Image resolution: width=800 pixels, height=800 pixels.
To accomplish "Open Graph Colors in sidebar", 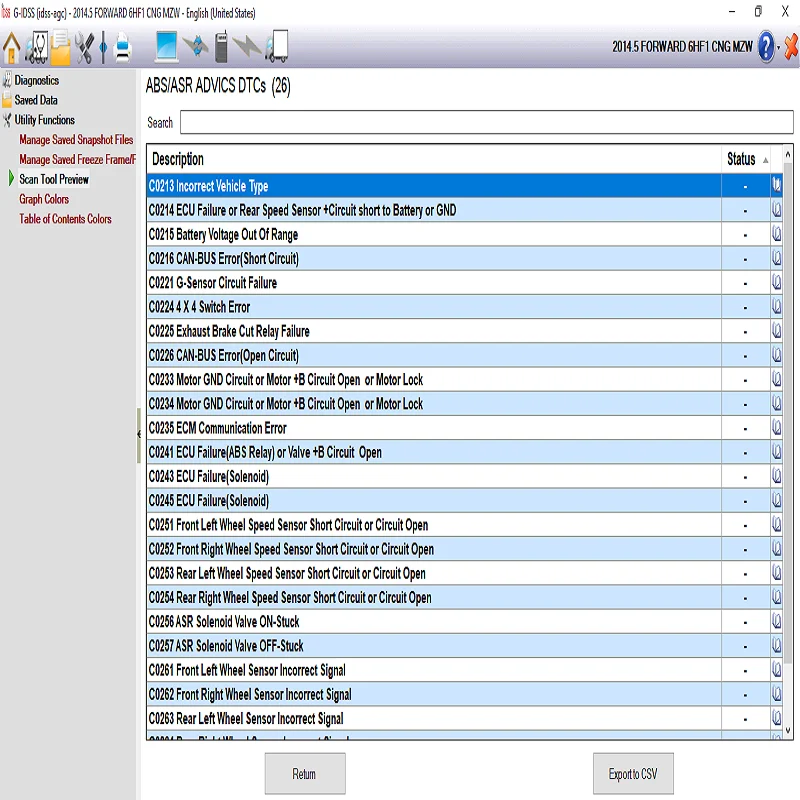I will pos(44,199).
